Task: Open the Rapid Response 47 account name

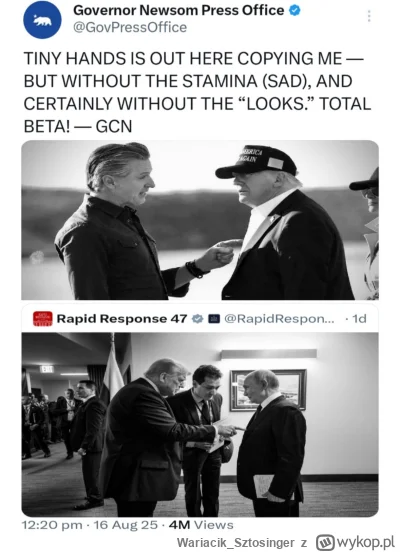Action: point(122,319)
